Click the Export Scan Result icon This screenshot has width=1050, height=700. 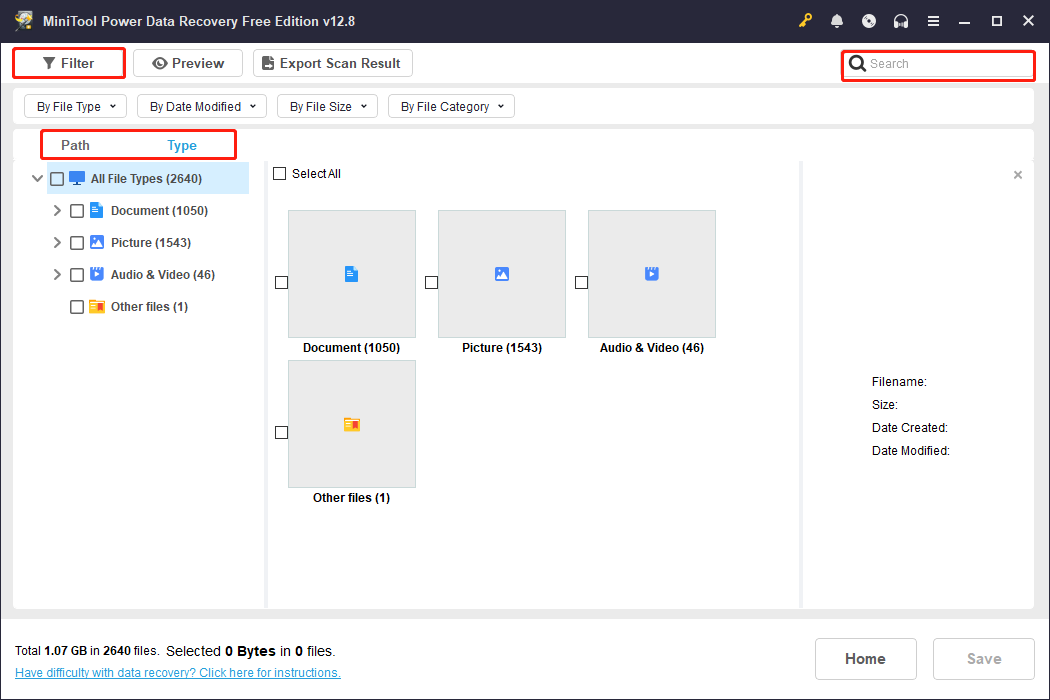267,62
